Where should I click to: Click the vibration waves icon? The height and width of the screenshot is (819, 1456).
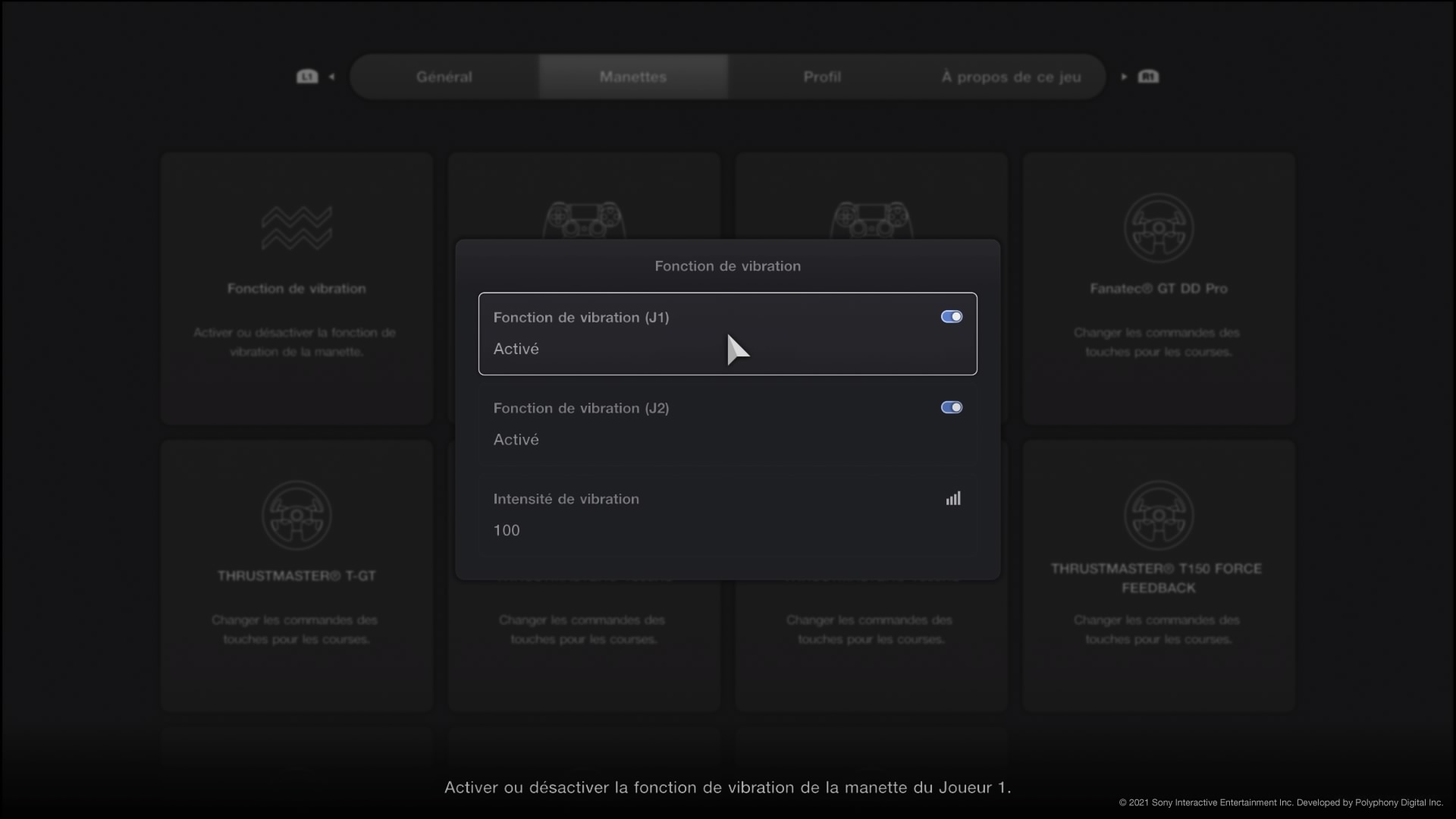click(297, 227)
